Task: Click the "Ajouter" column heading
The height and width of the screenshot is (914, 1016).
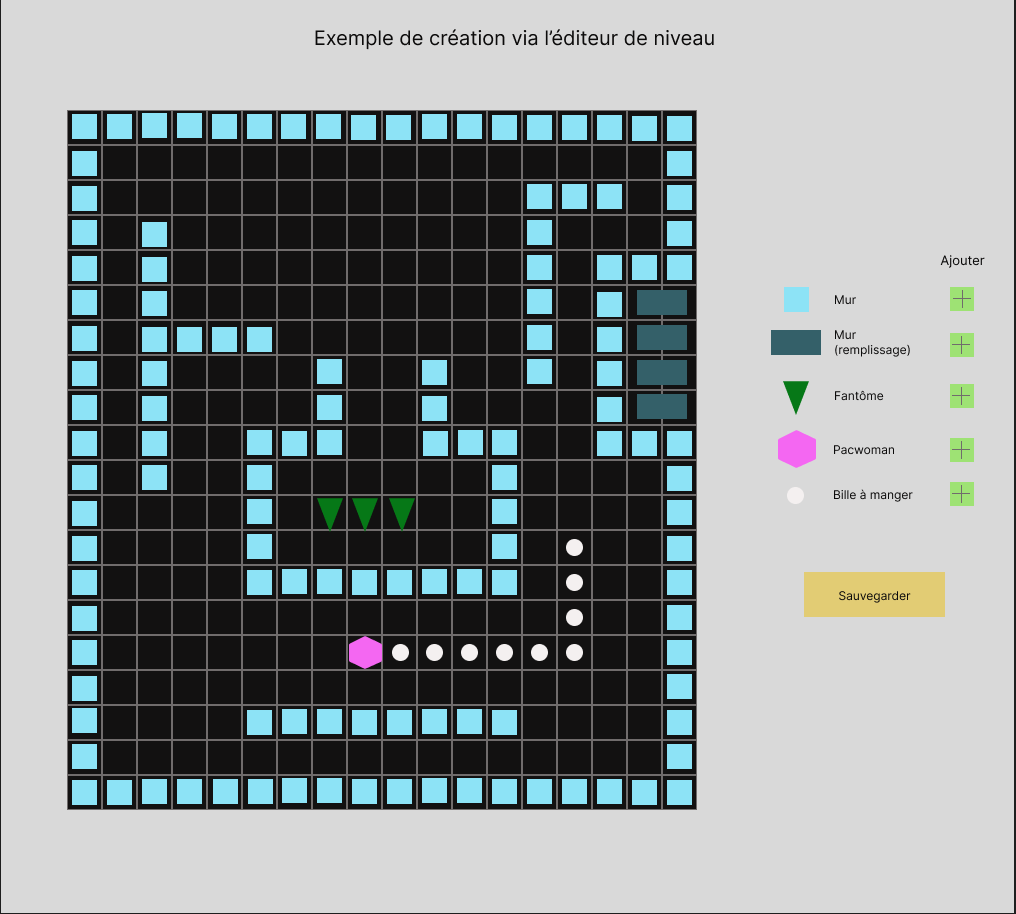Action: [x=962, y=260]
